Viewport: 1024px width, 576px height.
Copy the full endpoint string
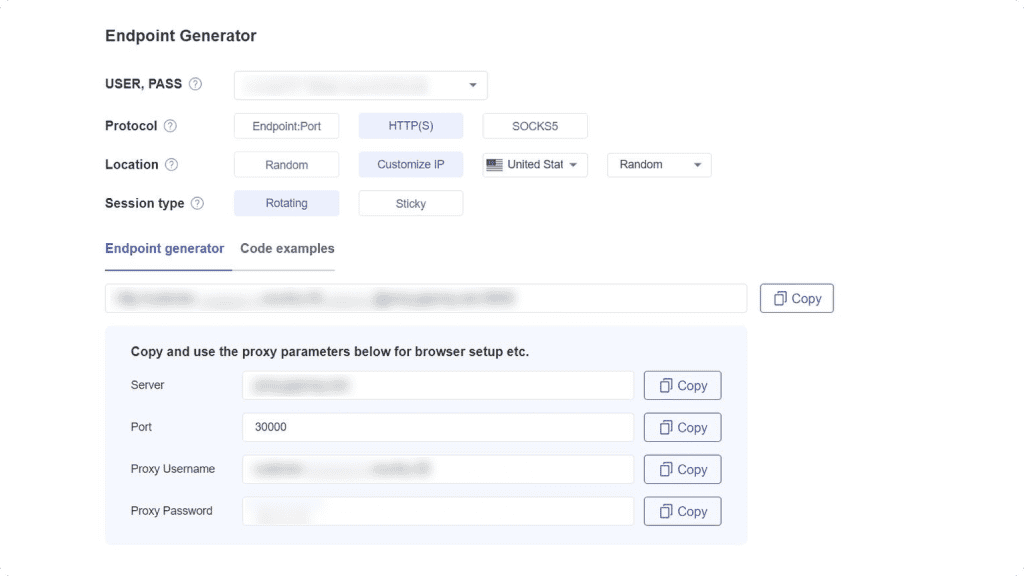796,297
